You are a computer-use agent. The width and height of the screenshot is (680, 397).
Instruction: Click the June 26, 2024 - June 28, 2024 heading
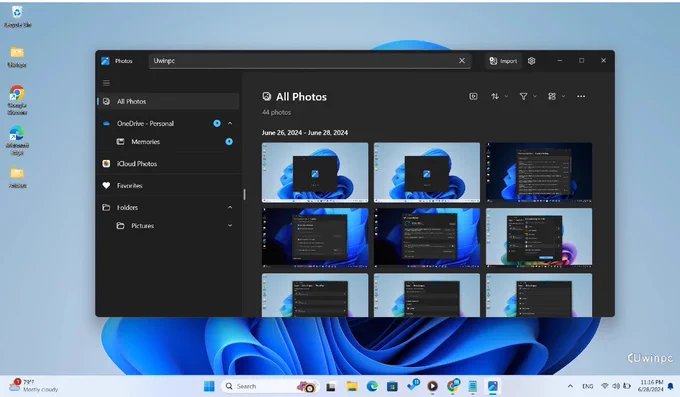click(x=305, y=133)
